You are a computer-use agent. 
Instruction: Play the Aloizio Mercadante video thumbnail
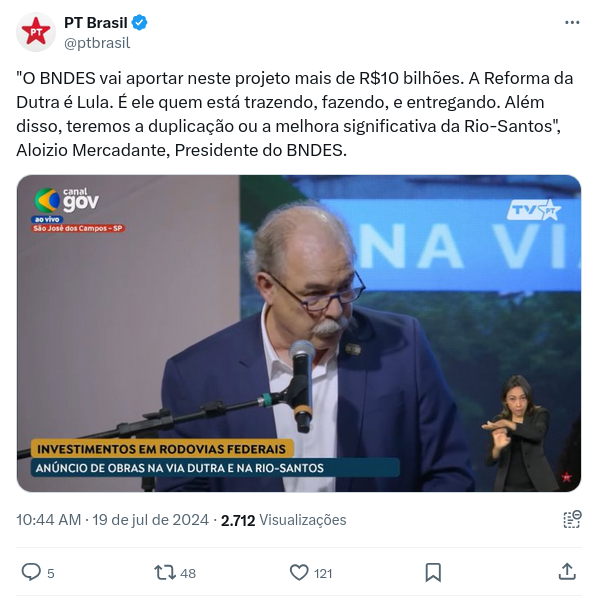(299, 333)
